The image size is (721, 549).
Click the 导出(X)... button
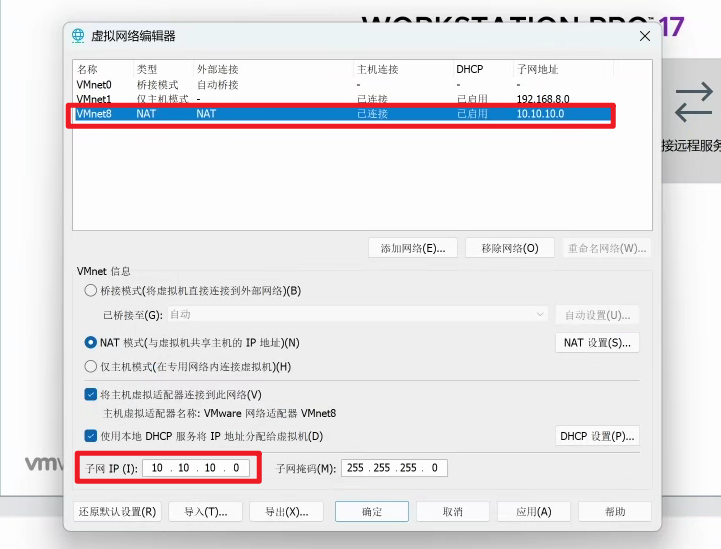point(286,511)
